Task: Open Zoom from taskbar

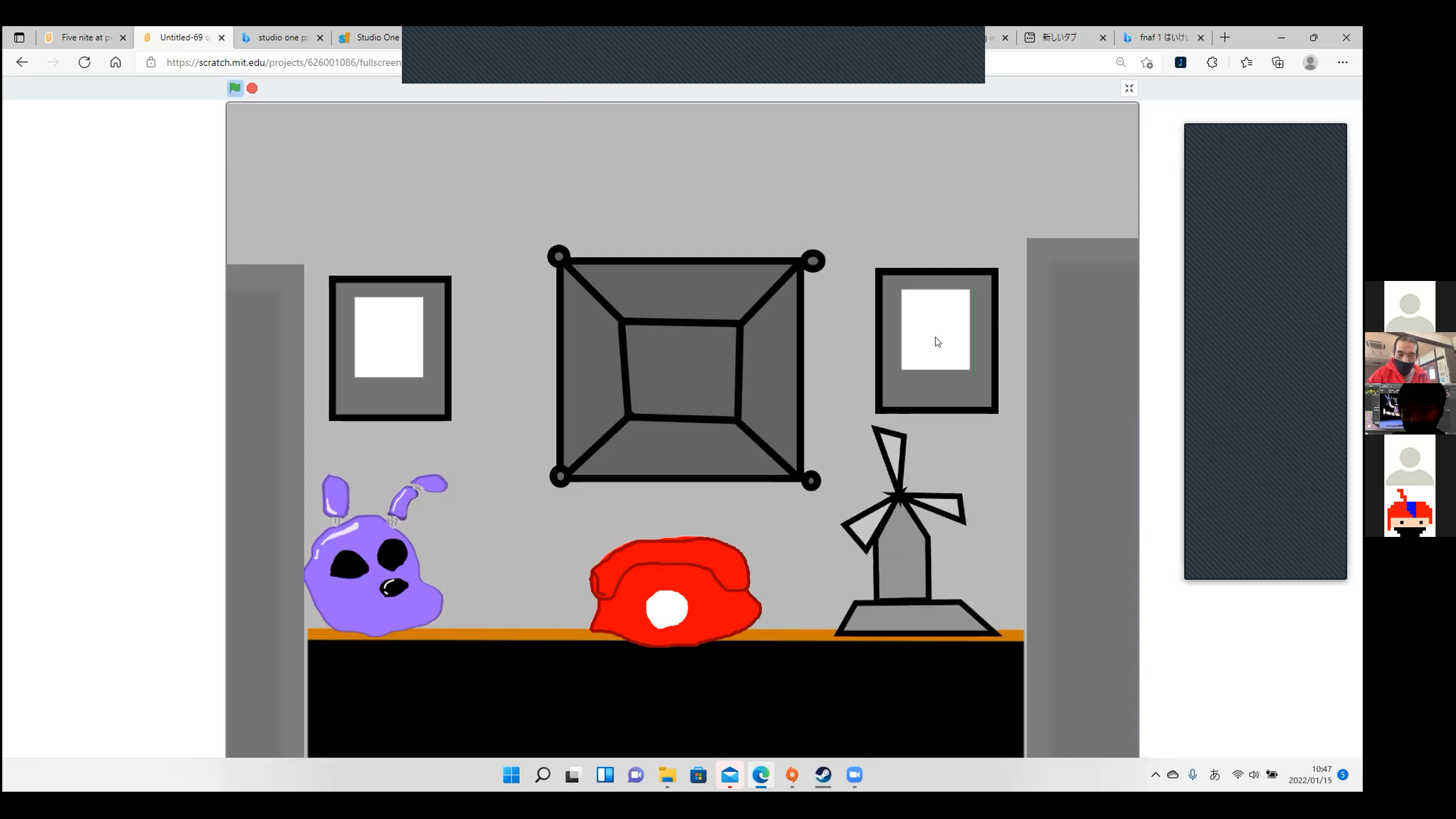Action: [855, 775]
